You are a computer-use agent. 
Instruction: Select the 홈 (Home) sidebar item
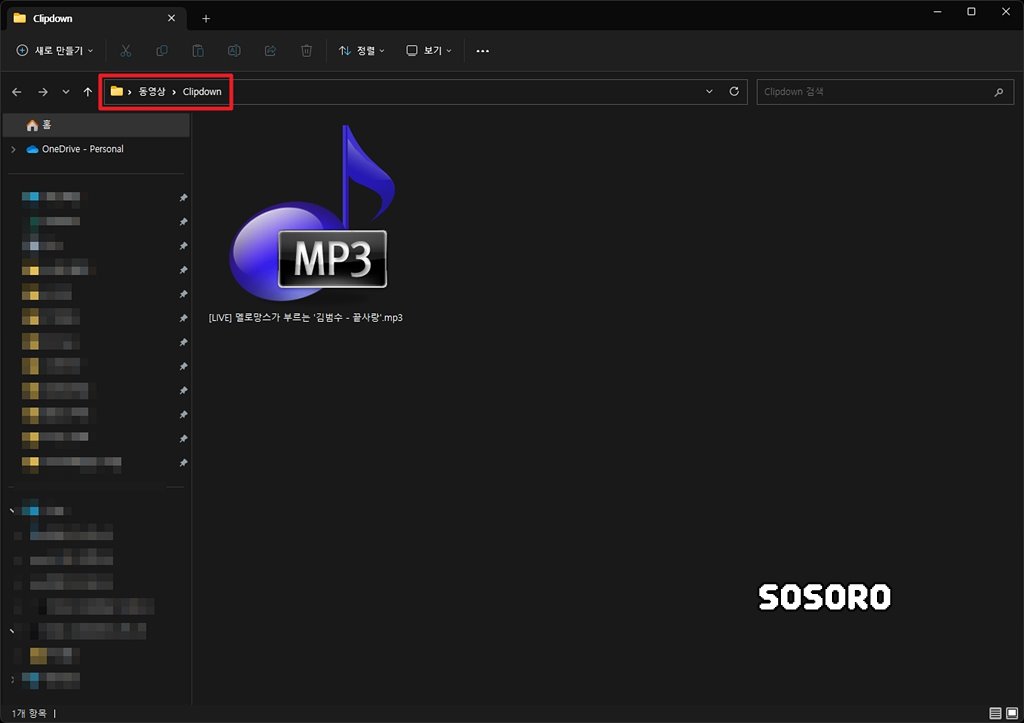97,125
